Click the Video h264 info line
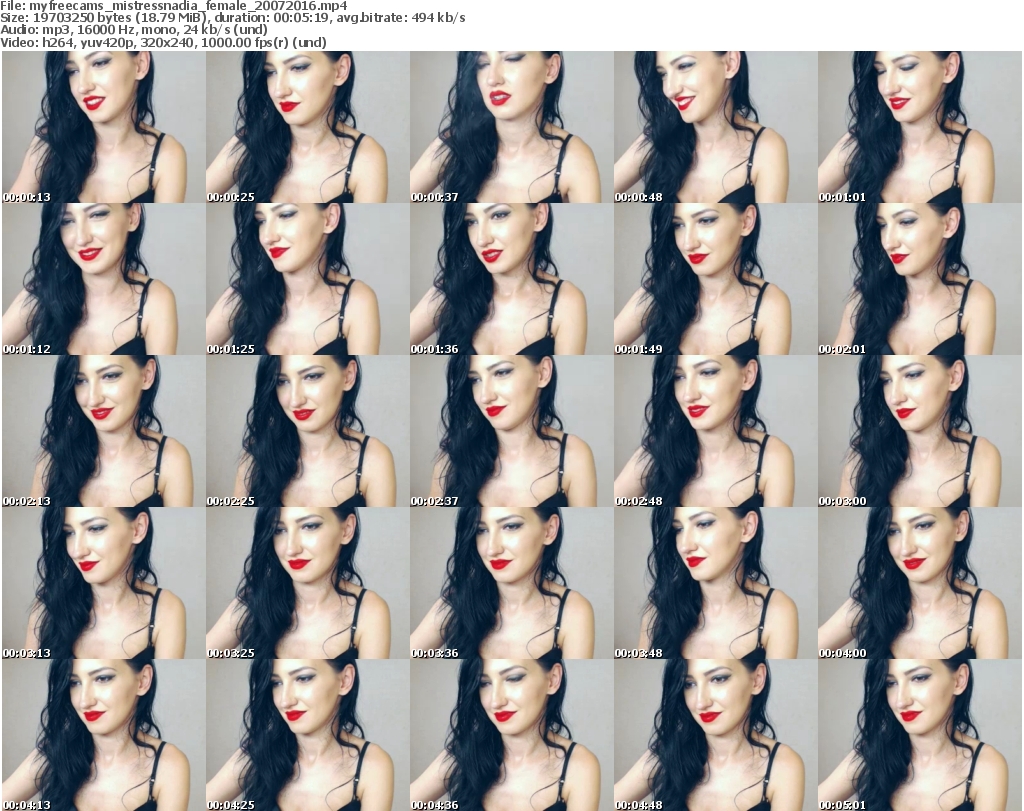Screen dimensions: 1024x811 [163, 42]
